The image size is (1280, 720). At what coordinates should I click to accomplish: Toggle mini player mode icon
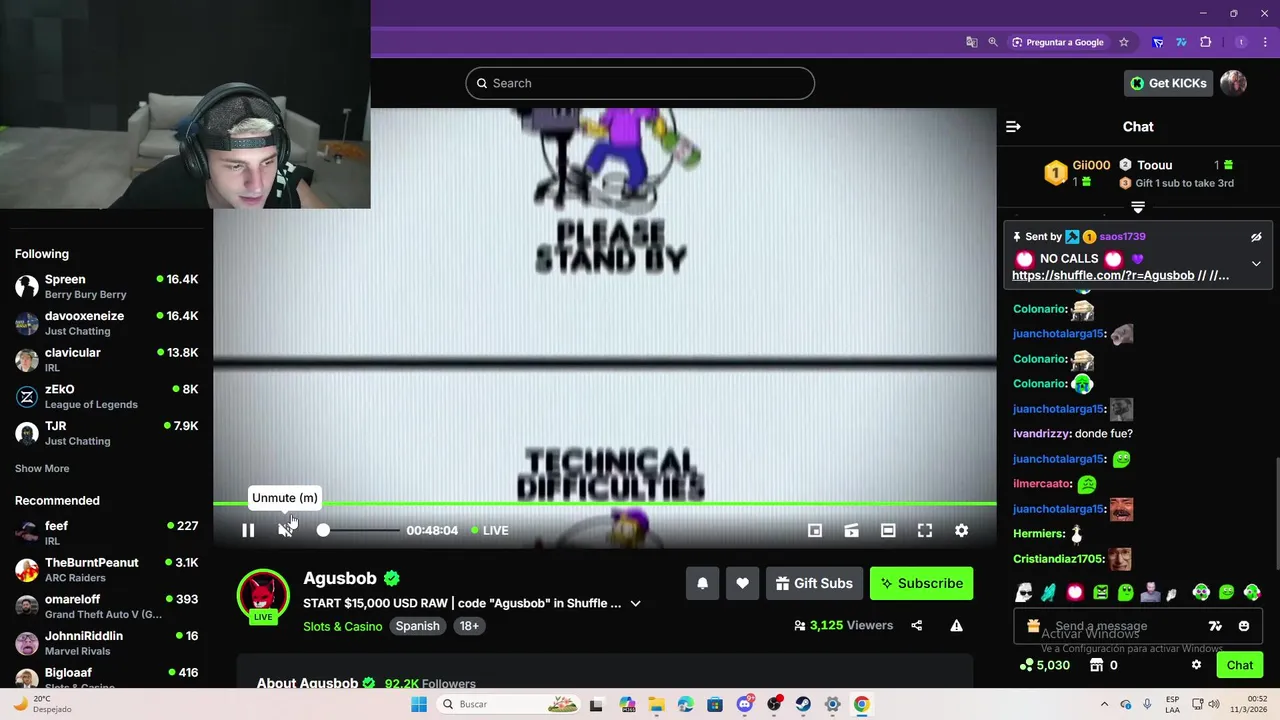[815, 530]
